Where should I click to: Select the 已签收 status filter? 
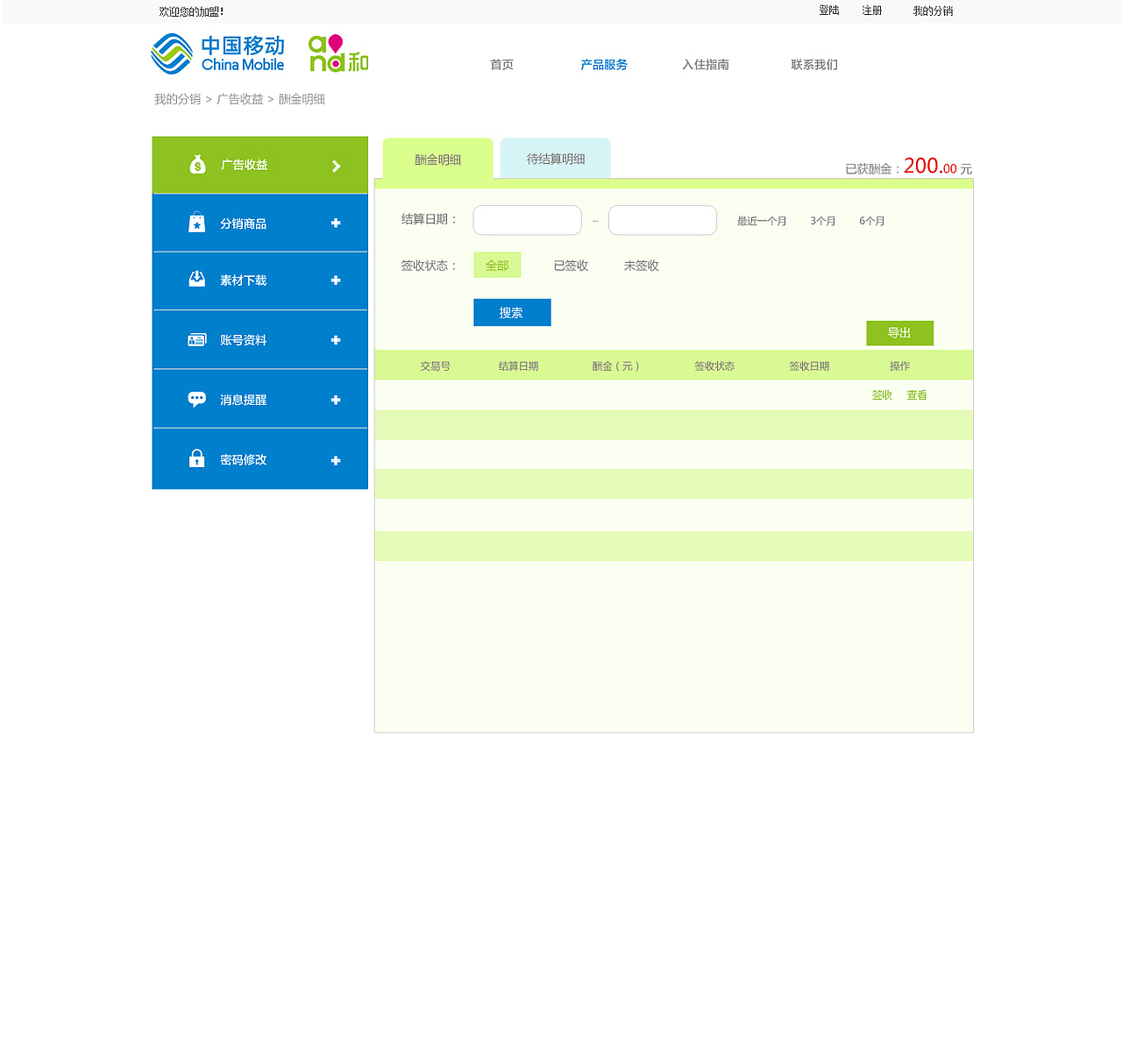pyautogui.click(x=570, y=266)
